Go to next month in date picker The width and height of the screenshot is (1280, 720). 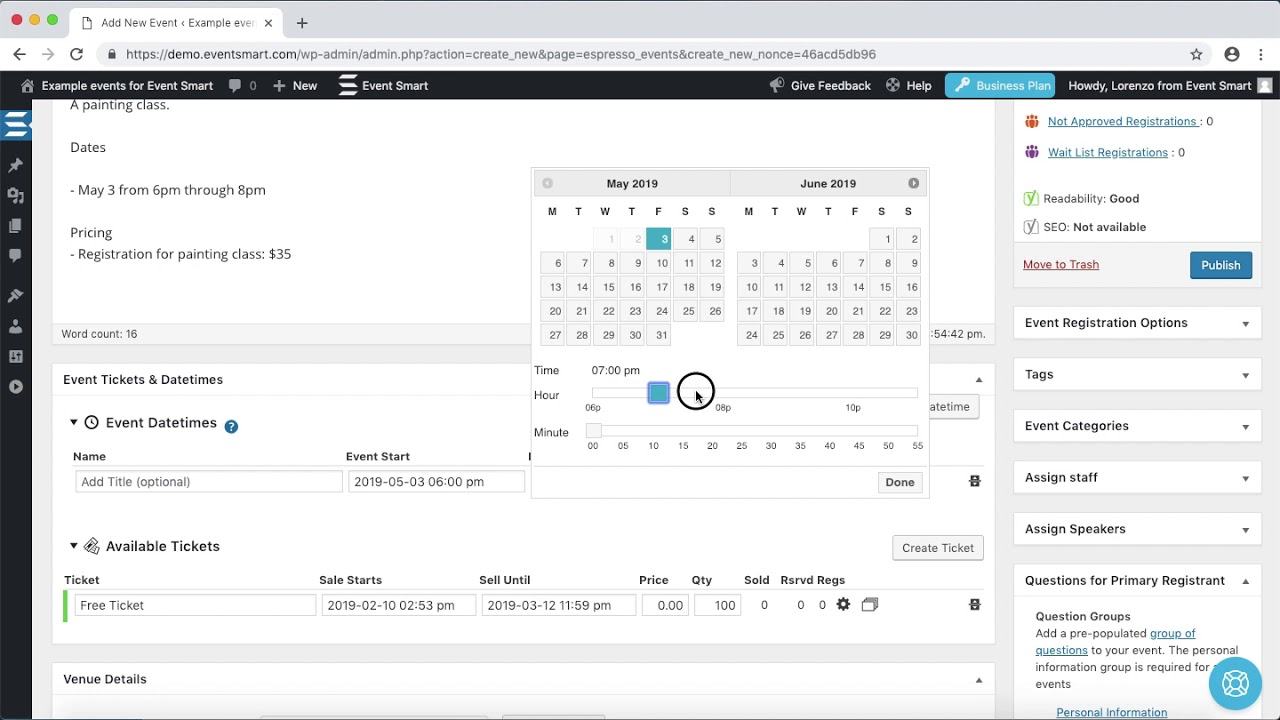913,183
